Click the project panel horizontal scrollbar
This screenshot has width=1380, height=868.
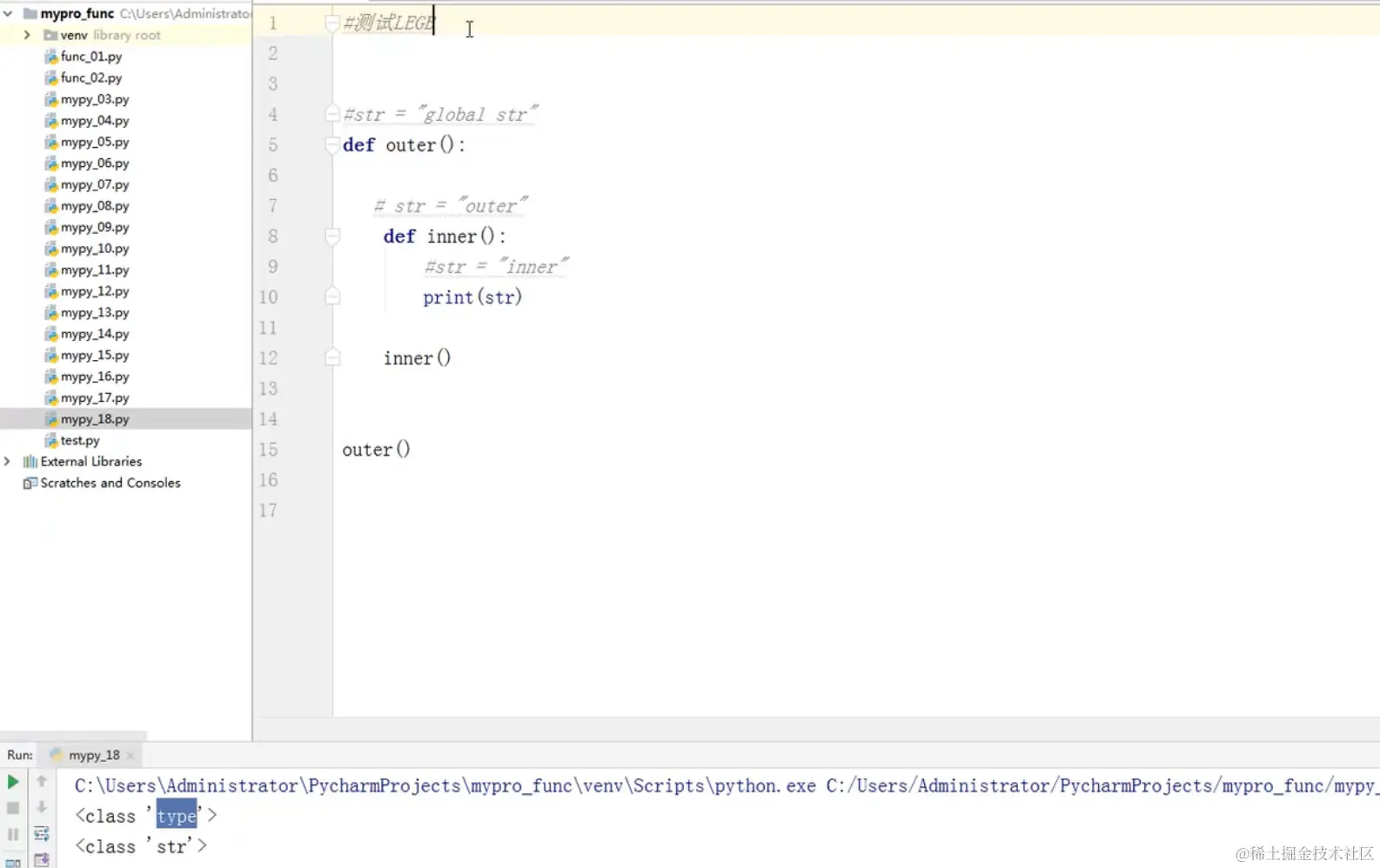74,735
